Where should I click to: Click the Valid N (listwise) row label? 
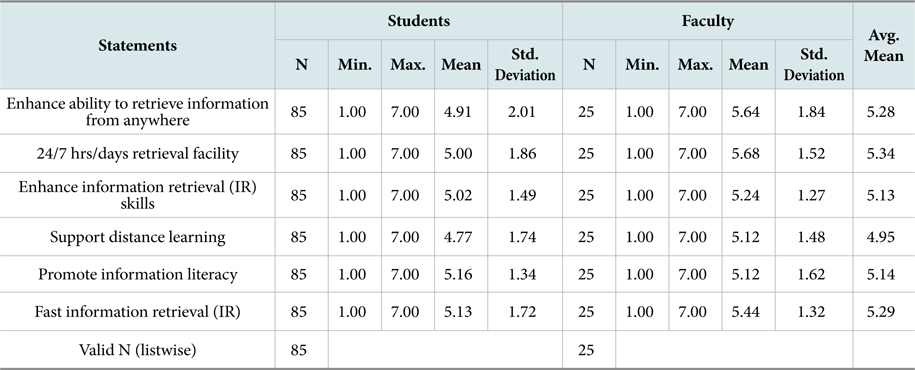coord(137,350)
